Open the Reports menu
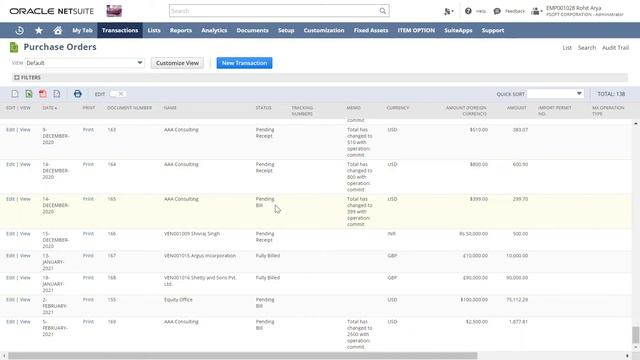Viewport: 640px width, 360px height. point(181,30)
